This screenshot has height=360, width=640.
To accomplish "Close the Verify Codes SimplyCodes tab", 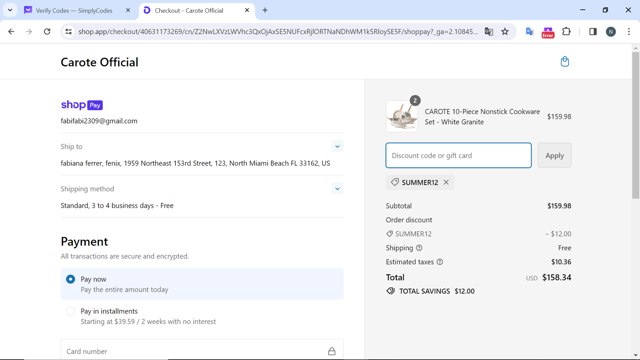I will (128, 10).
